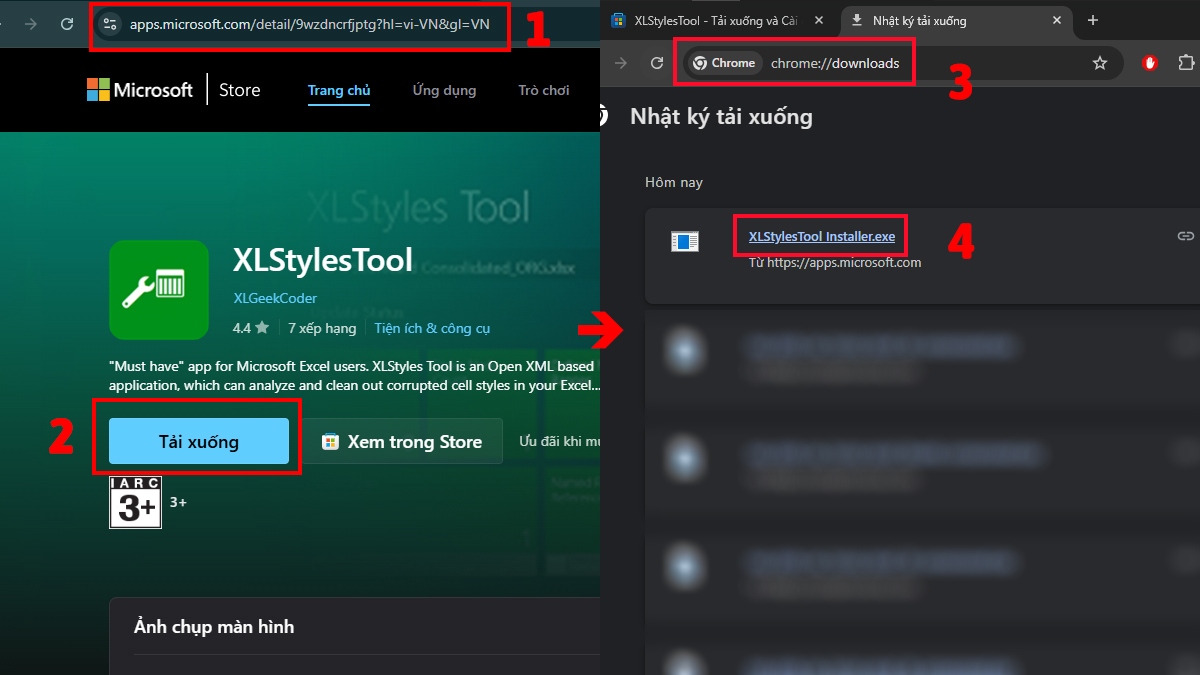Open site information icon in the address bar

pos(110,25)
